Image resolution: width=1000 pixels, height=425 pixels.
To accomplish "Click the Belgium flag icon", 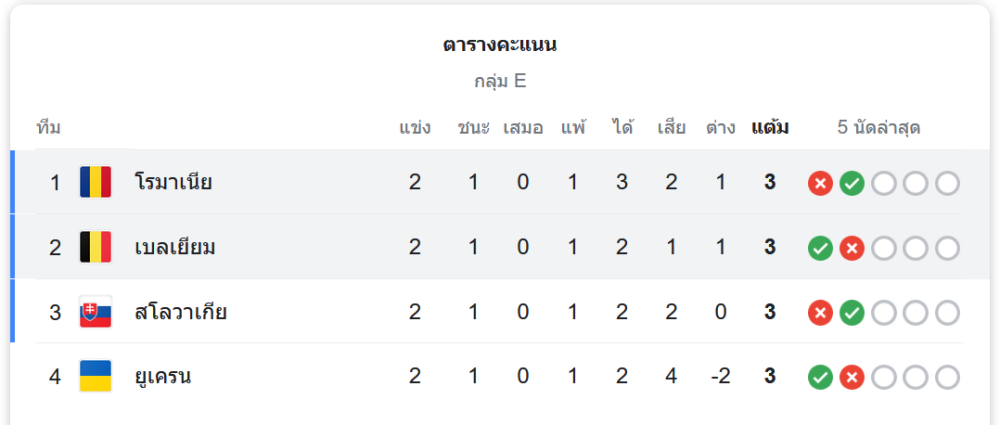I will click(x=95, y=247).
